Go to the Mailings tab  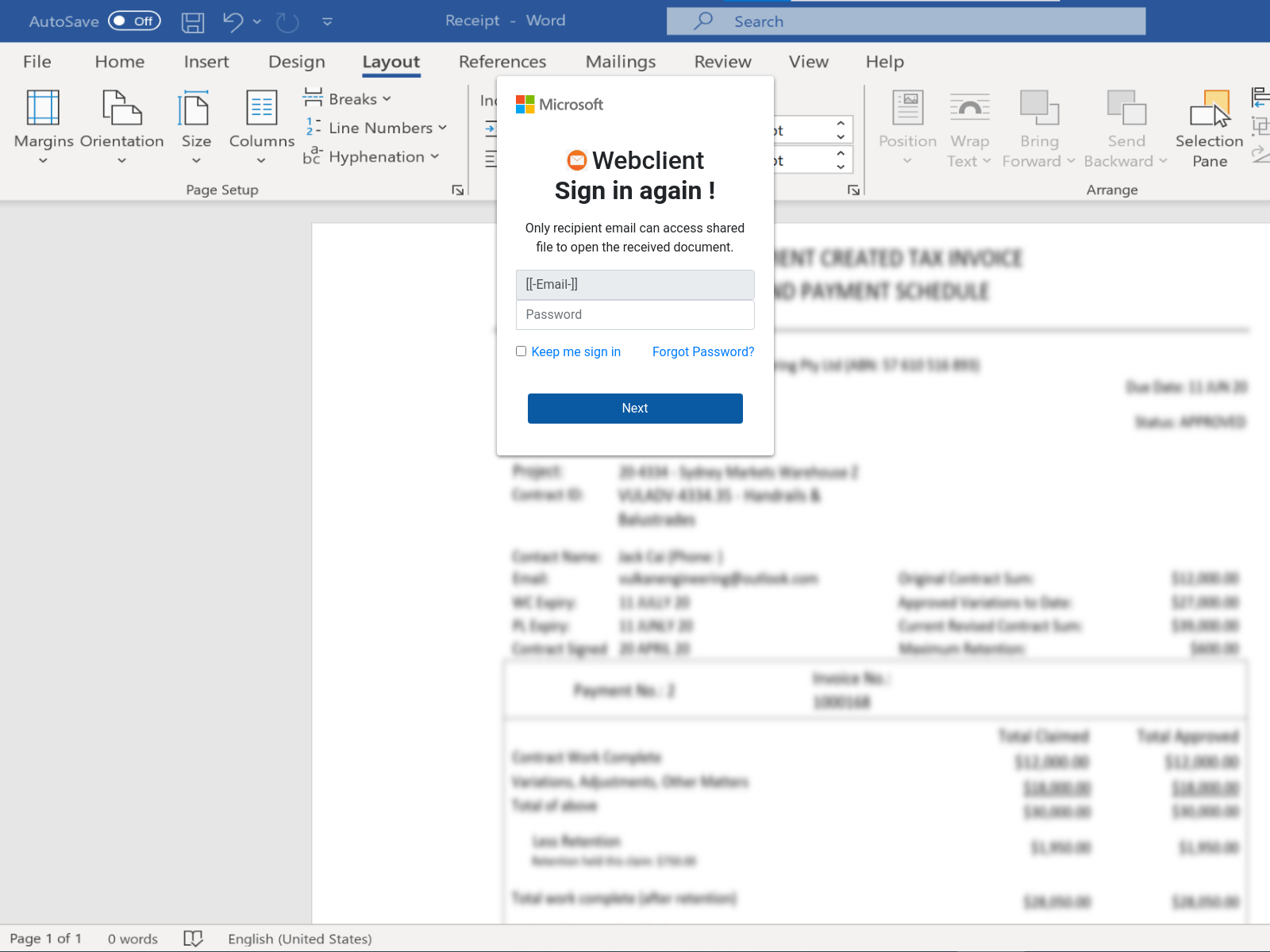pyautogui.click(x=621, y=62)
